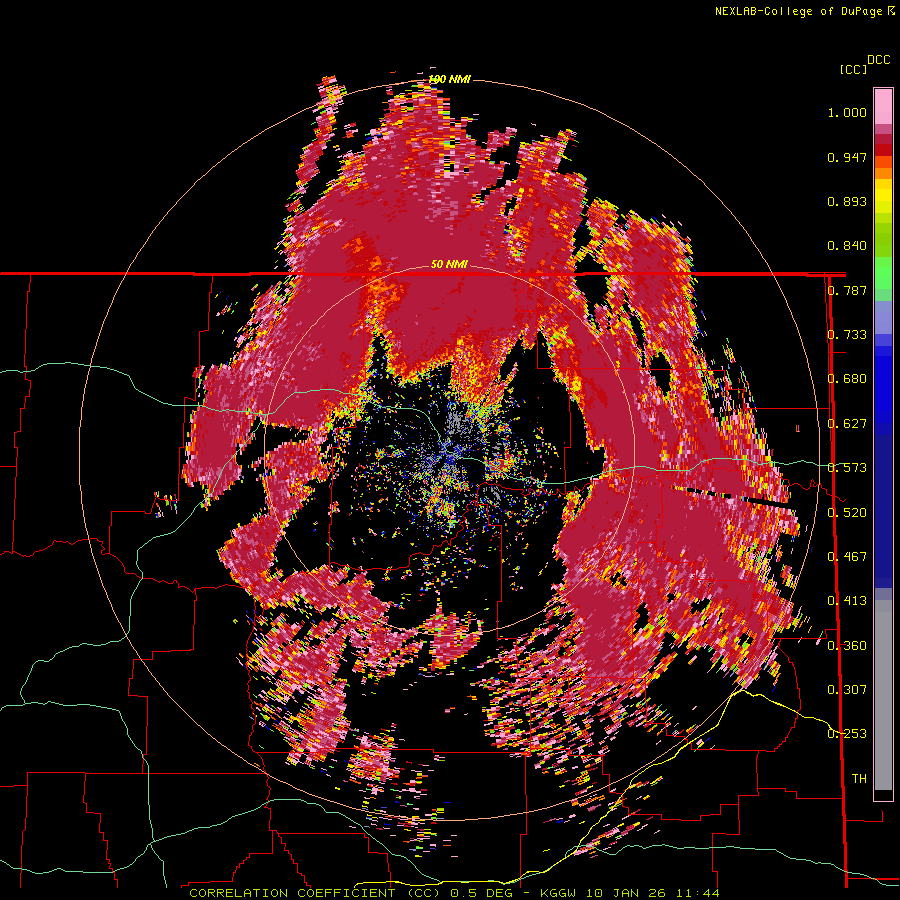Click the 0.253 scale value

click(x=847, y=734)
